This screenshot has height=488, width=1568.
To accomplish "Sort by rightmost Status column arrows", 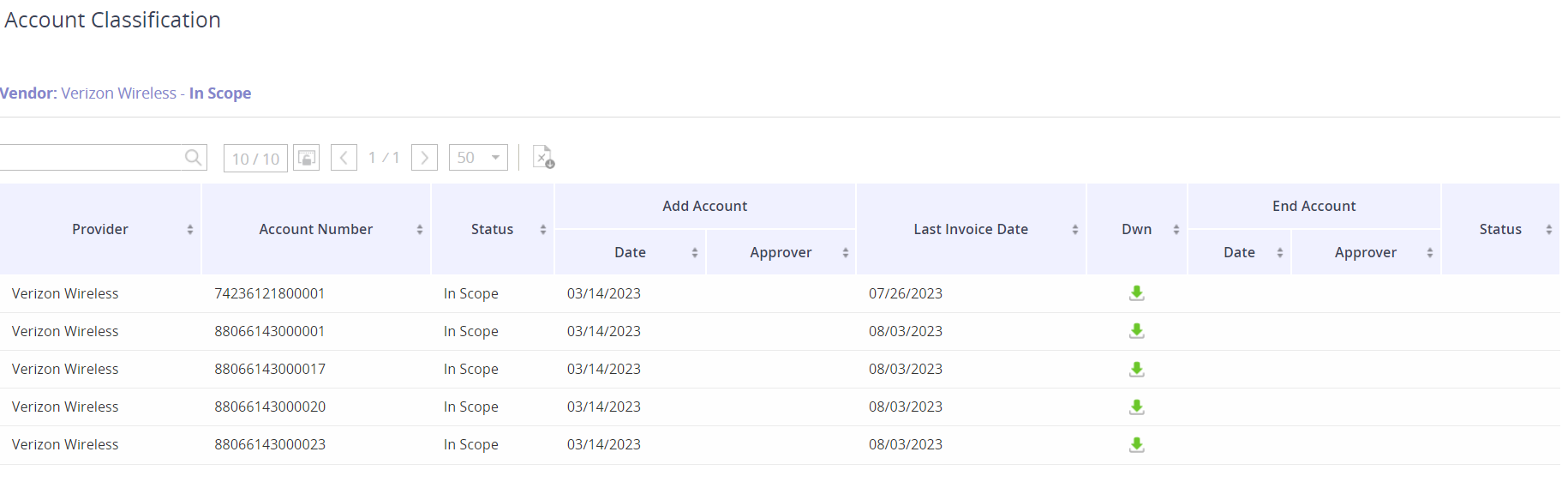I will coord(1549,230).
